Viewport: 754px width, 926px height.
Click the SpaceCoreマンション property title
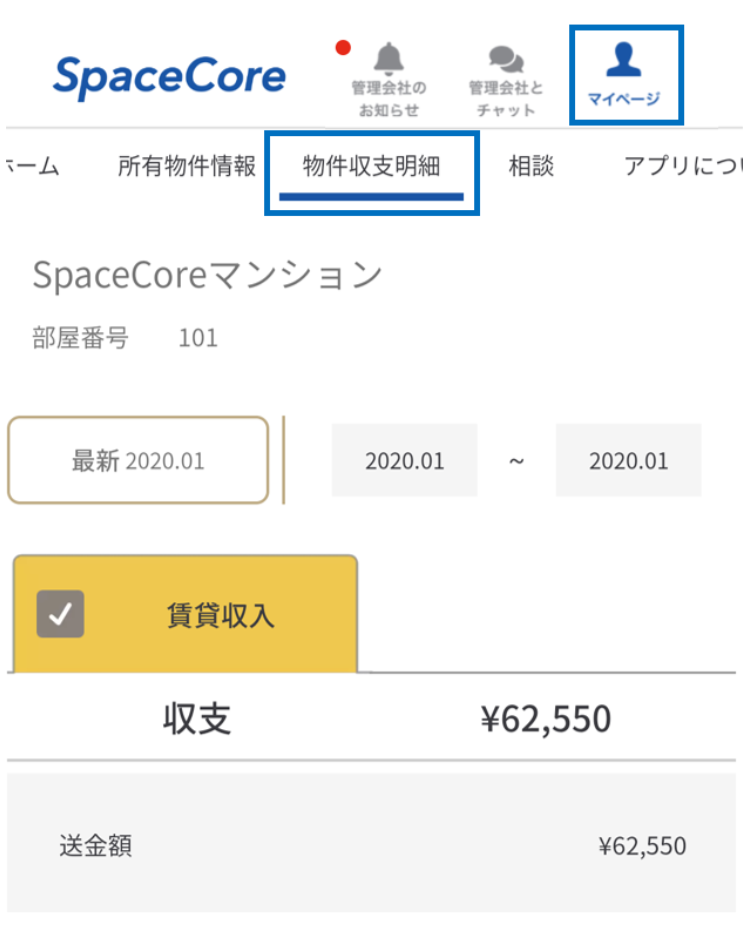click(207, 275)
